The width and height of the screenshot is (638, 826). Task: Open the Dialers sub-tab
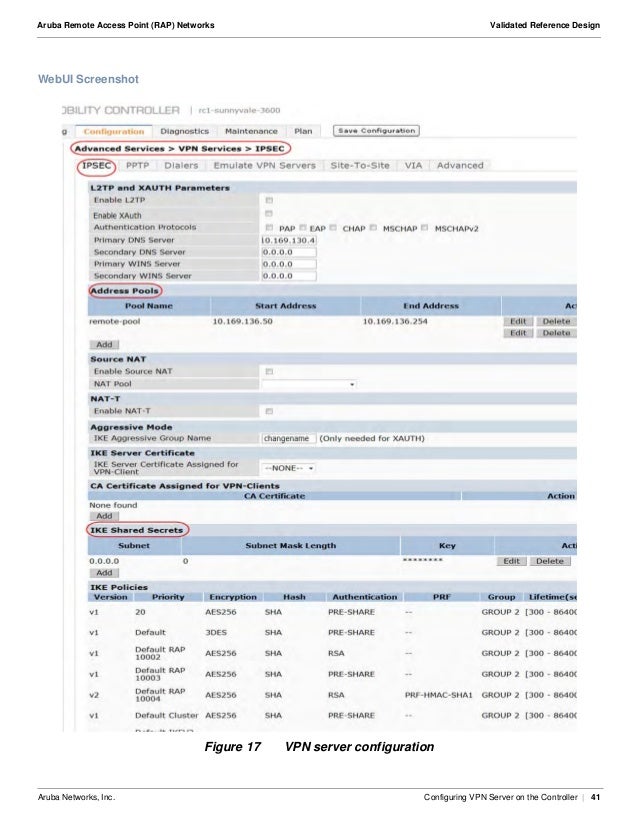coord(181,165)
